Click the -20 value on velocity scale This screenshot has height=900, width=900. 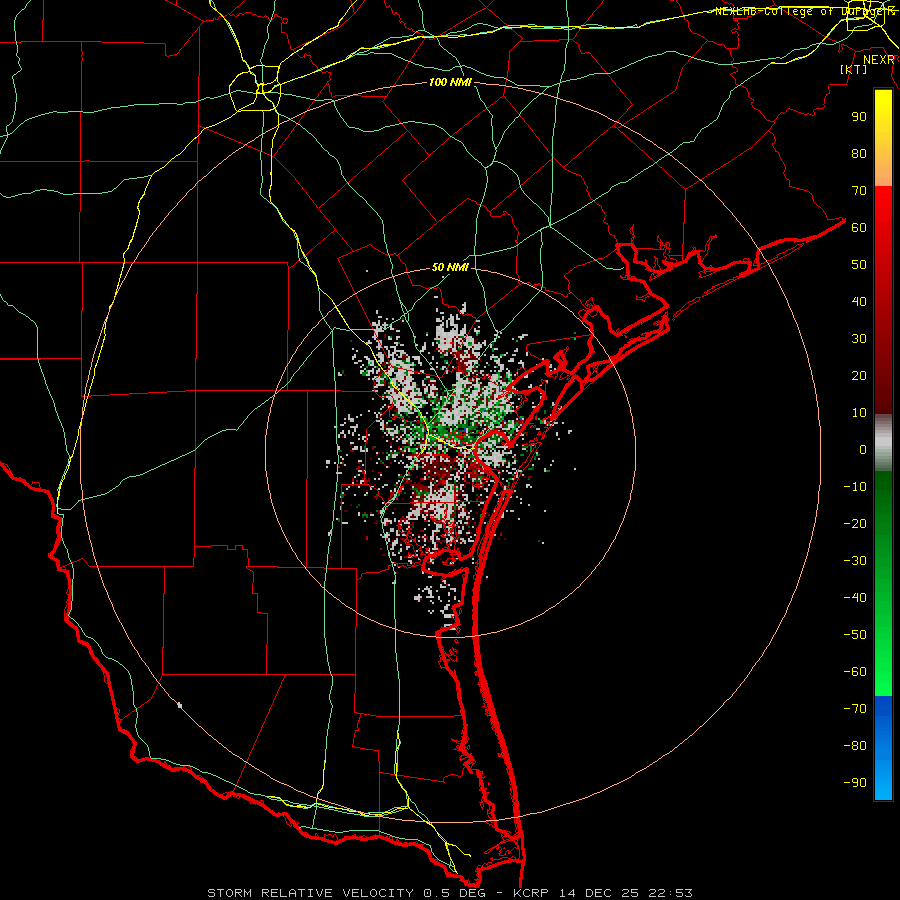[855, 523]
